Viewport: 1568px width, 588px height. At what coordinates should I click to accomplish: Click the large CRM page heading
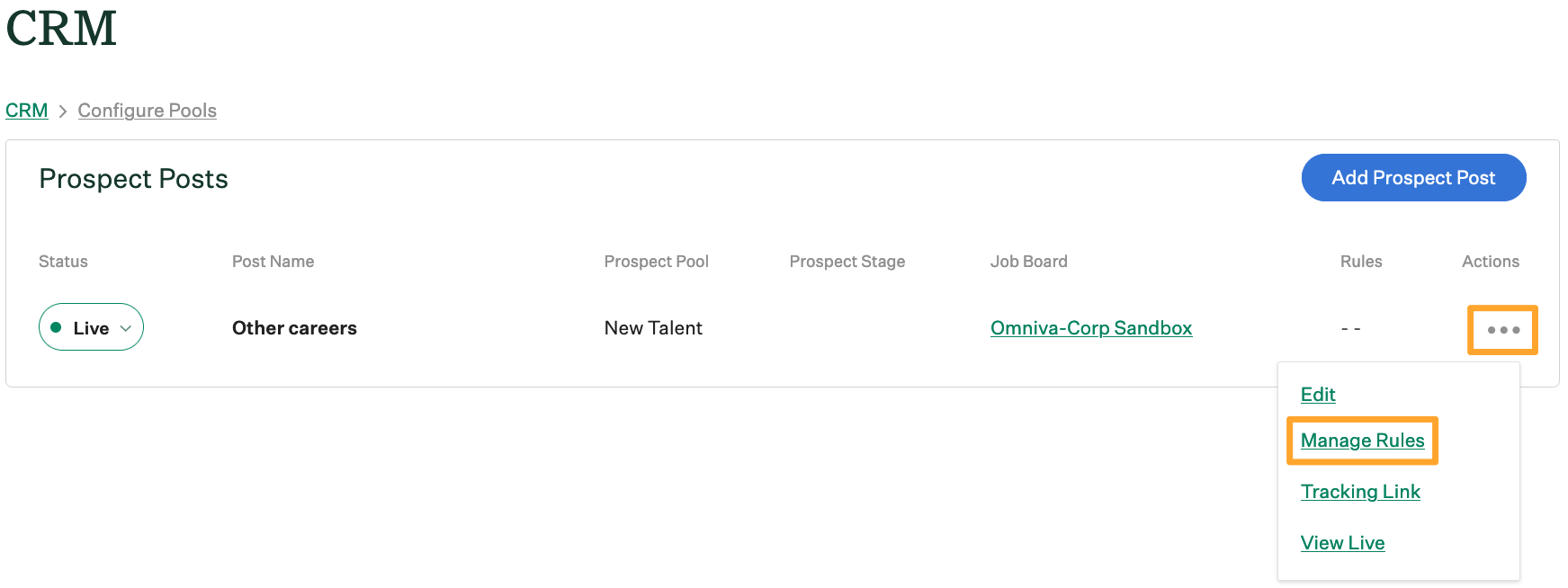61,29
